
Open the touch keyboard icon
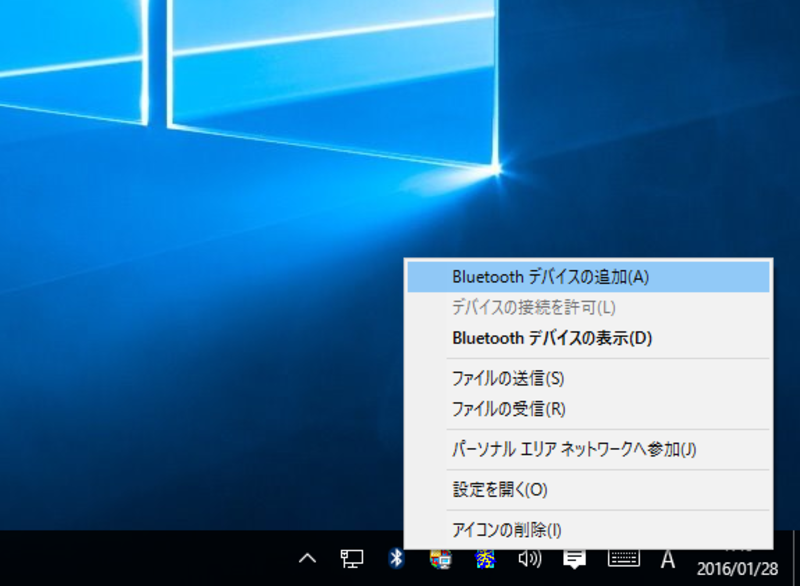coord(624,558)
